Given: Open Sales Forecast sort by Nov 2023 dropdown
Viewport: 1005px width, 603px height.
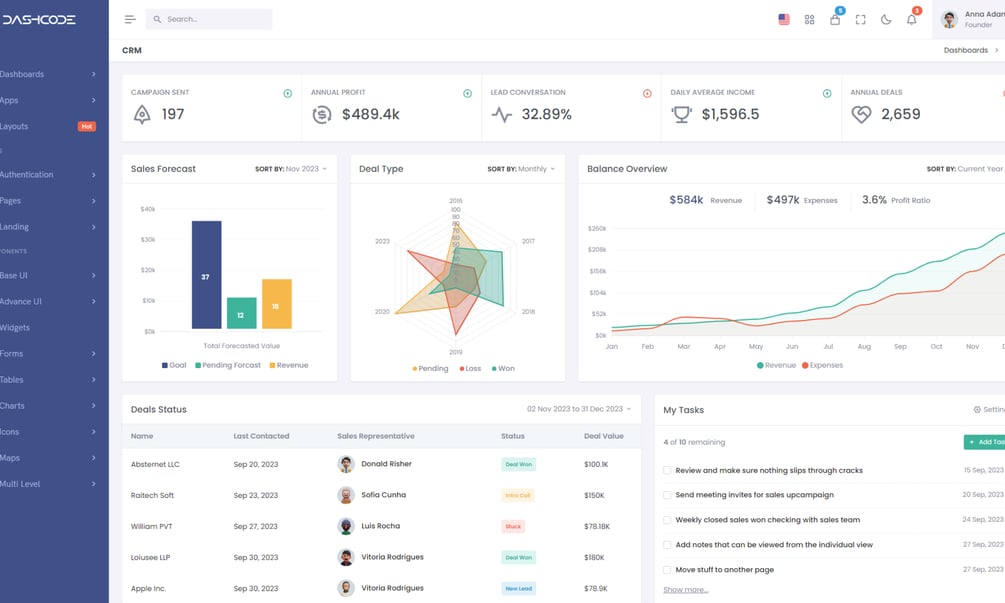Looking at the screenshot, I should [x=291, y=169].
